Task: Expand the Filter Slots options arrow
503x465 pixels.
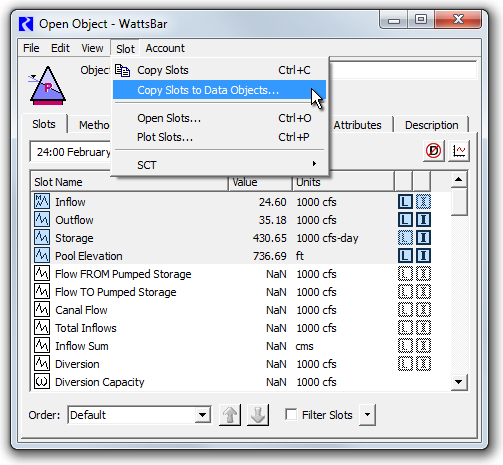Action: click(x=367, y=415)
